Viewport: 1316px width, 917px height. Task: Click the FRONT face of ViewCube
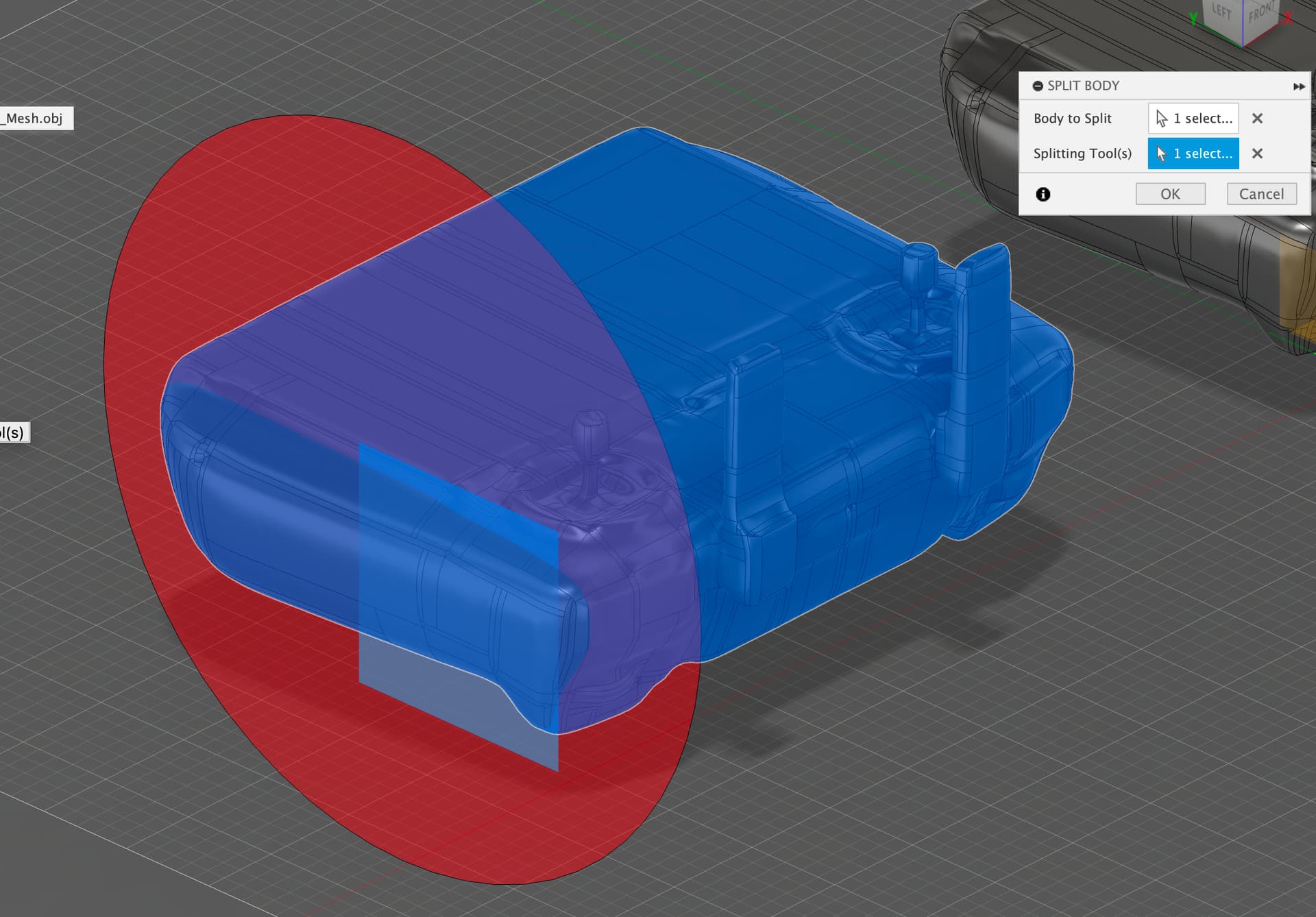point(1260,14)
